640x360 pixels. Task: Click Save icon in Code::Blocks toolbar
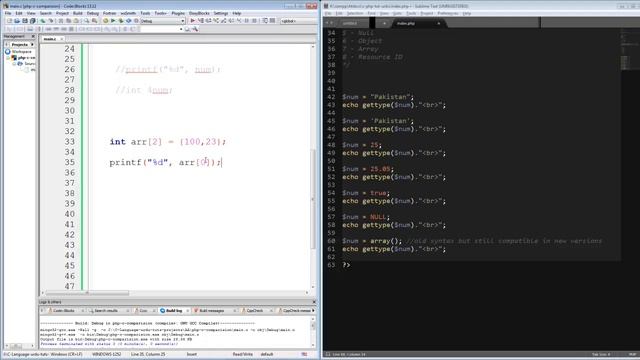25,21
